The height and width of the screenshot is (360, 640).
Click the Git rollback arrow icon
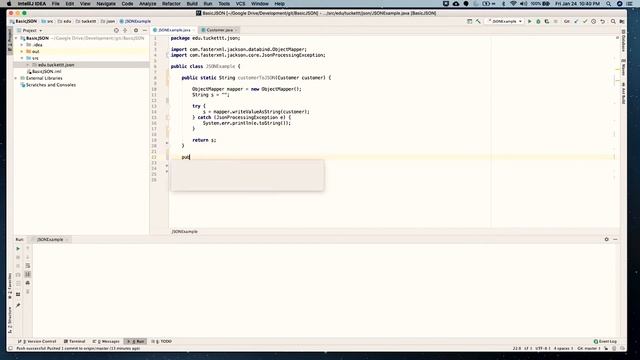tap(602, 21)
